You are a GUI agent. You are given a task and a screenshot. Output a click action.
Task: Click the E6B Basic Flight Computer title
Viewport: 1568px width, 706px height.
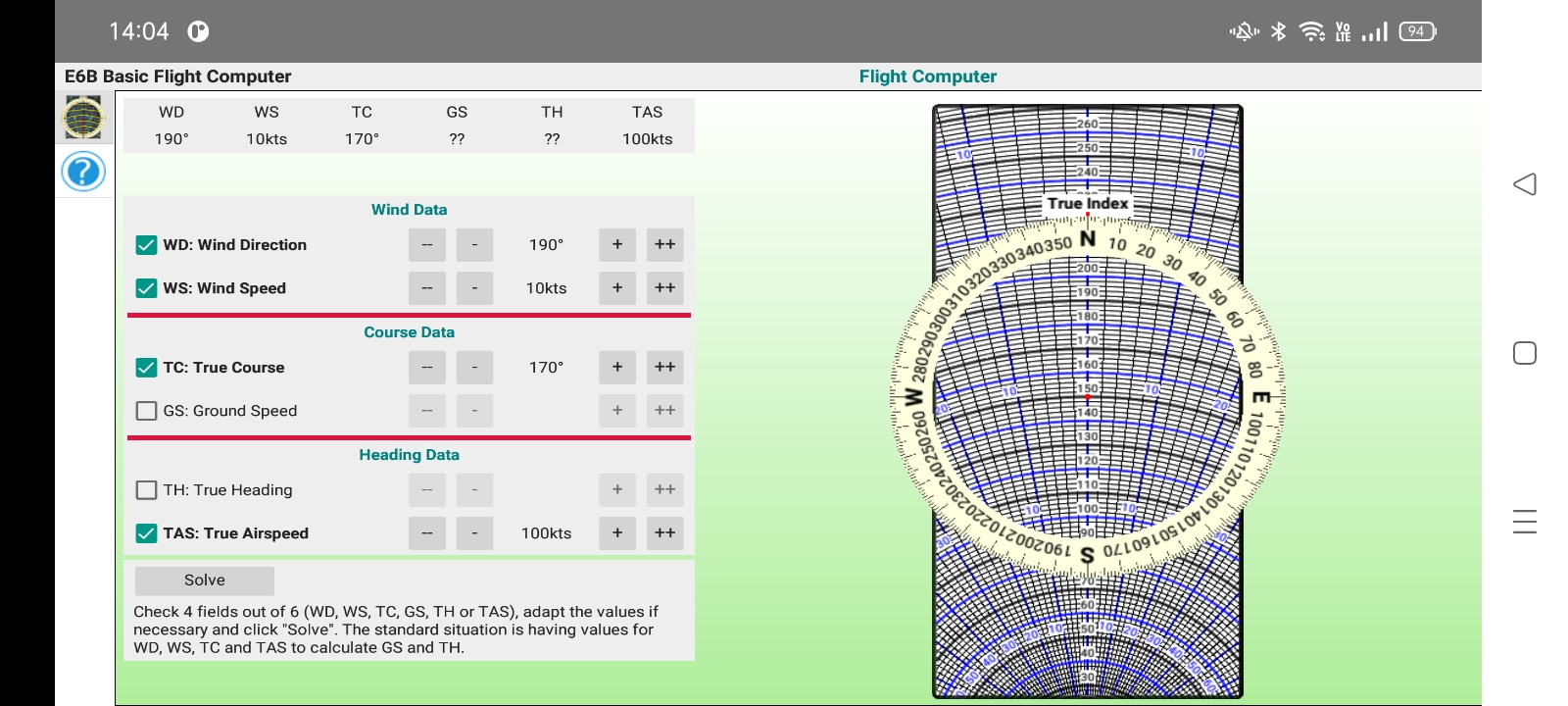tap(178, 76)
